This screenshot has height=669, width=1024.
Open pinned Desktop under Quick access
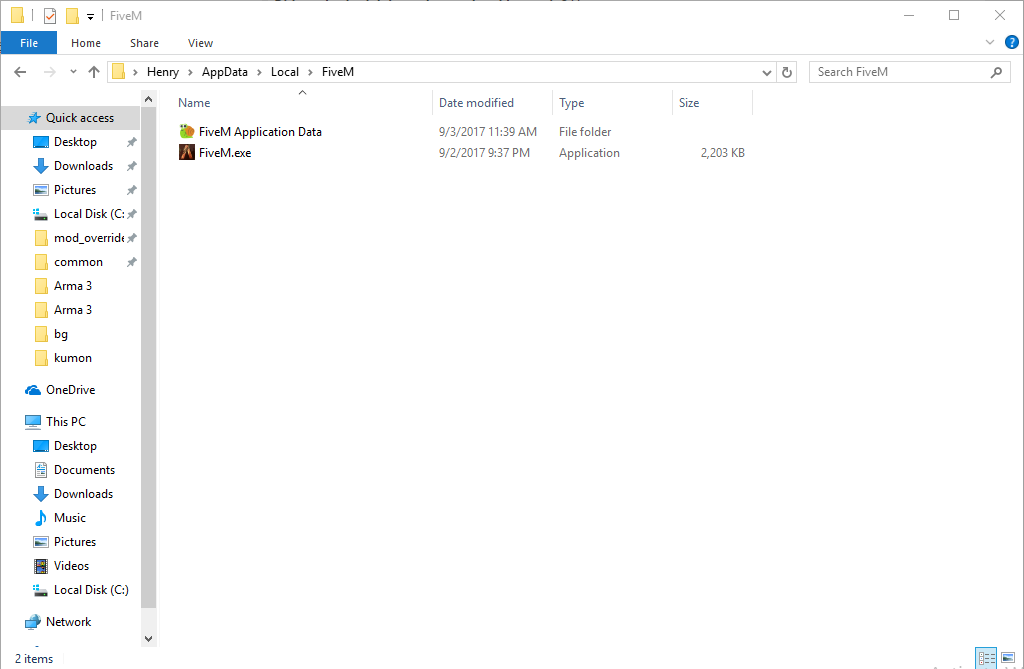click(75, 142)
